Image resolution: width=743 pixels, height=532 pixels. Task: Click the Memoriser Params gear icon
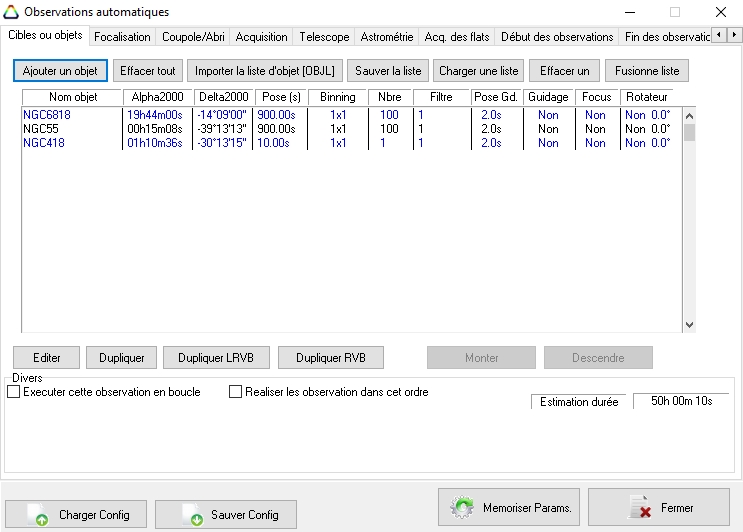click(462, 507)
